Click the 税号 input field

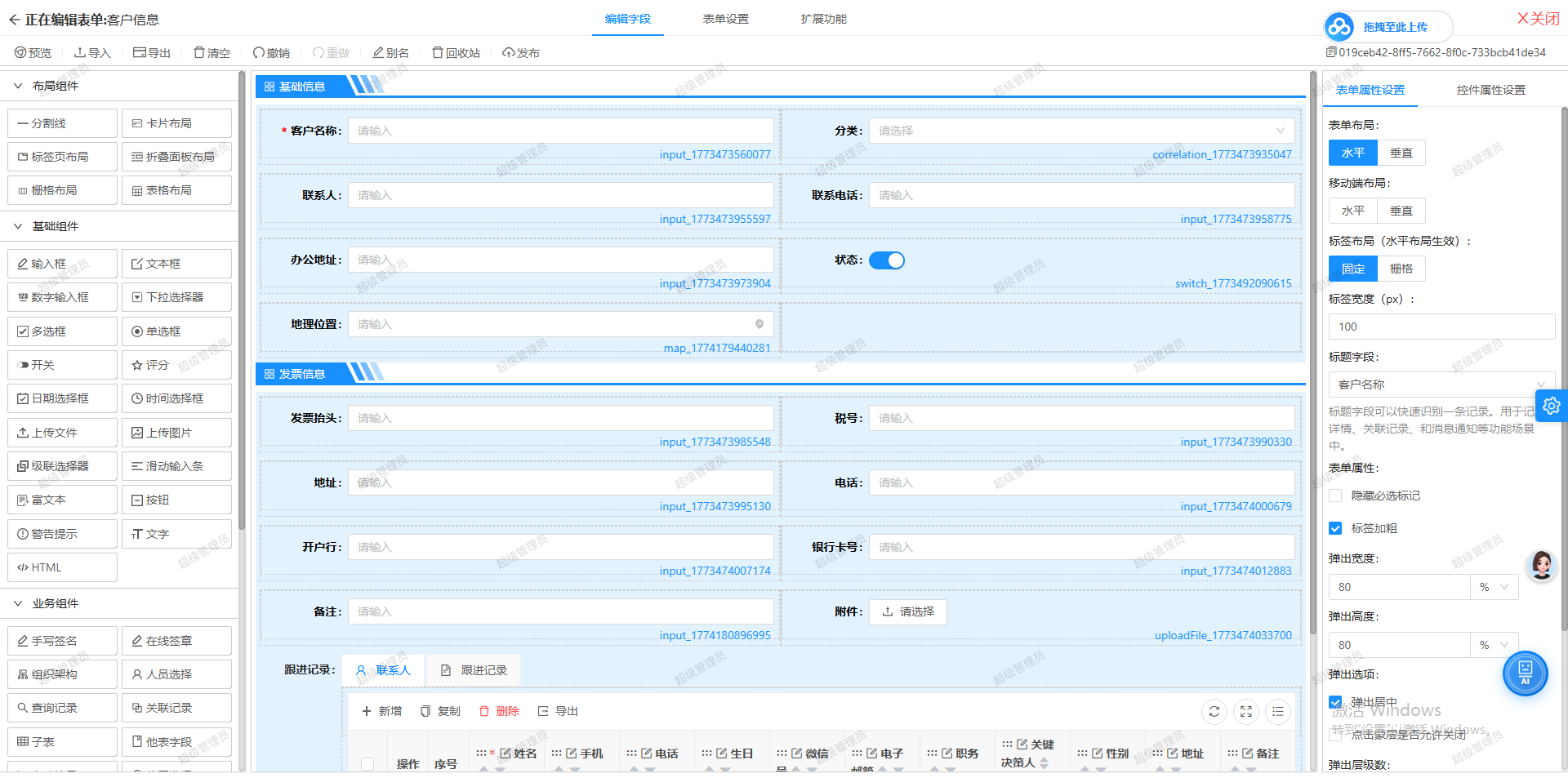coord(1081,418)
